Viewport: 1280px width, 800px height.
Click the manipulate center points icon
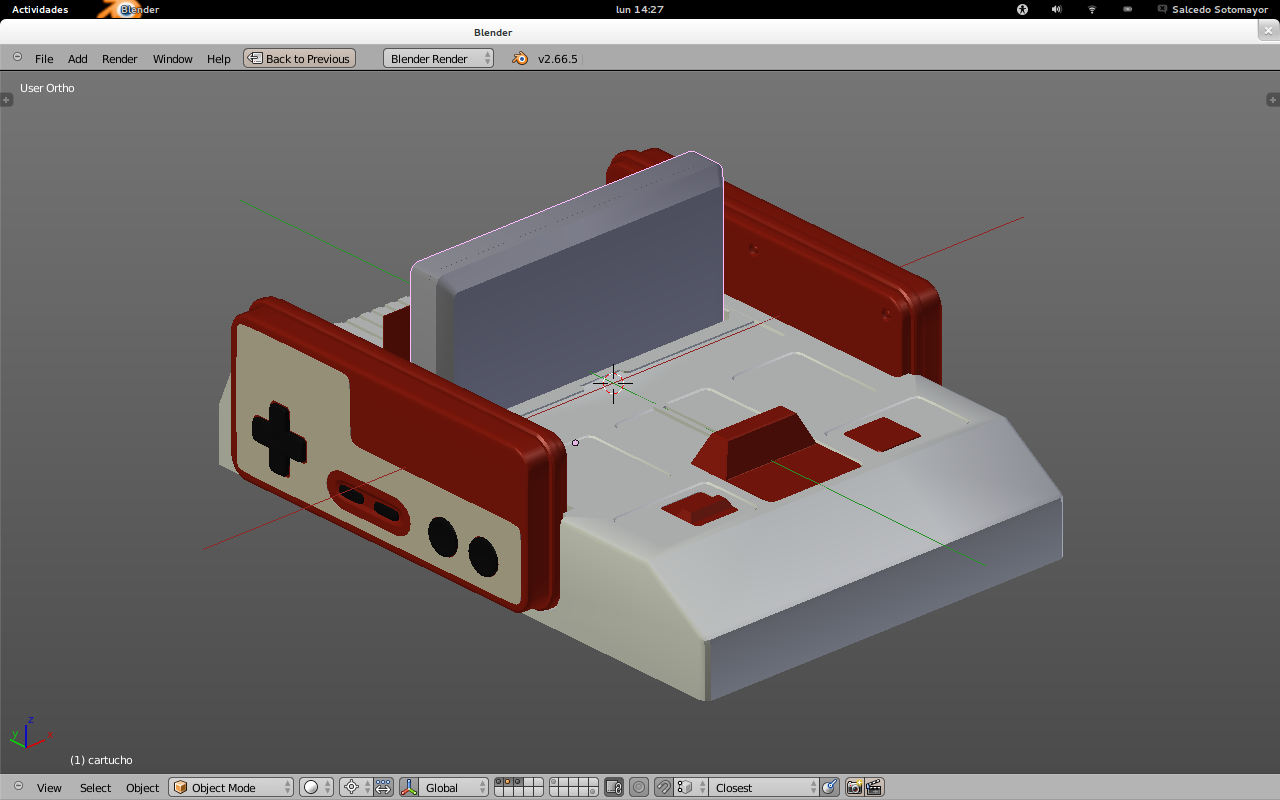coord(383,788)
